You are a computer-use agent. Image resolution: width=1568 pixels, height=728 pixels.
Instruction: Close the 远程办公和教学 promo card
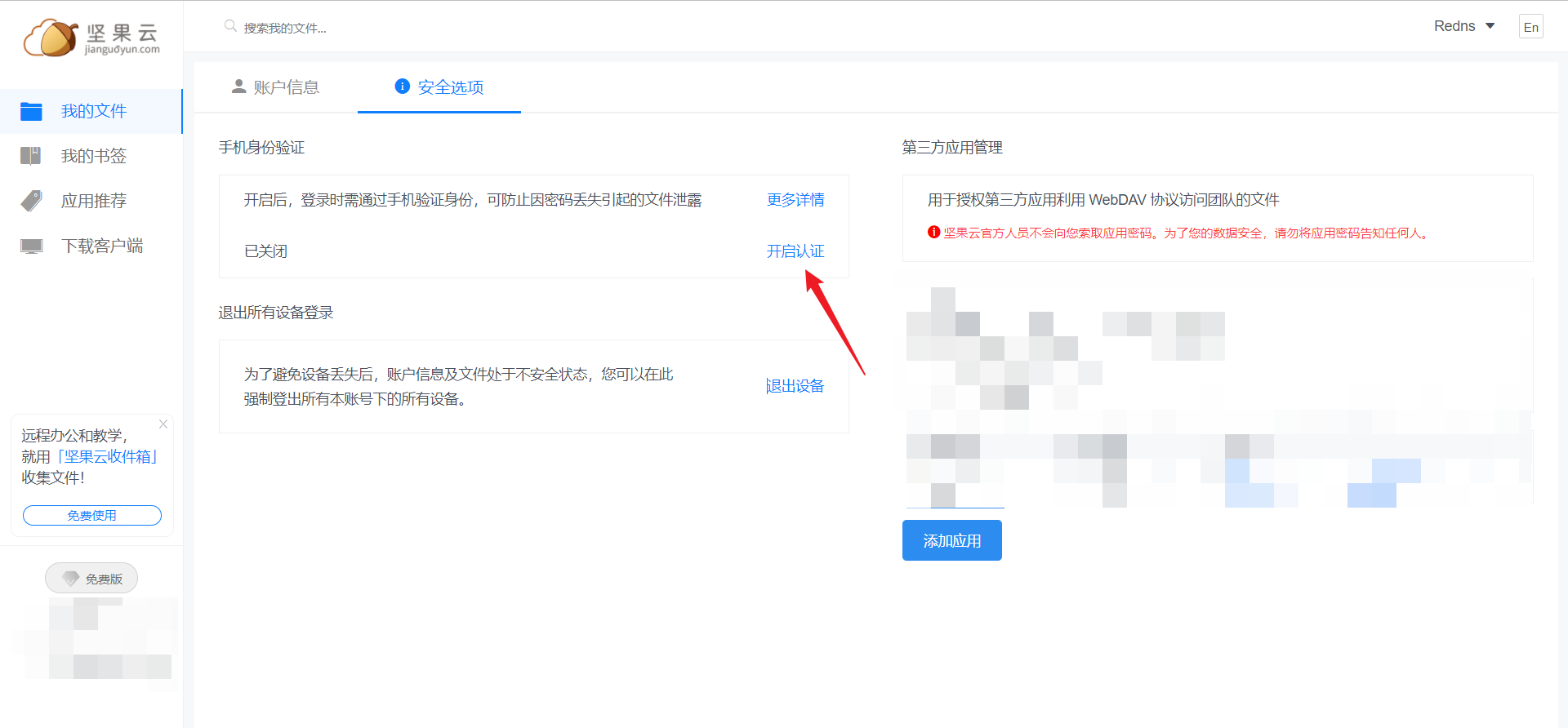coord(163,424)
